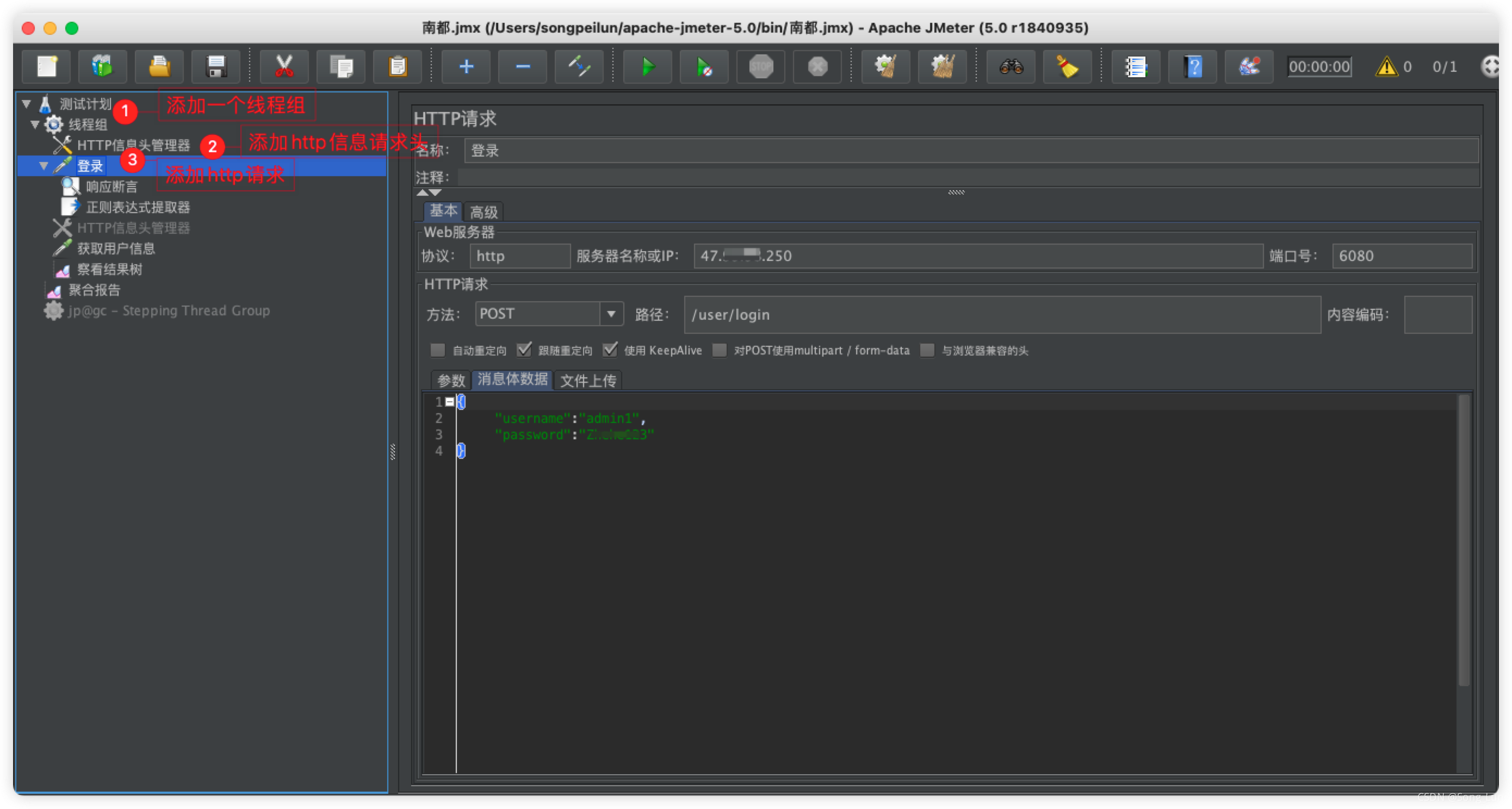Click the 0/1 thread count indicator
Screen dimensions: 1512x809
tap(1445, 67)
